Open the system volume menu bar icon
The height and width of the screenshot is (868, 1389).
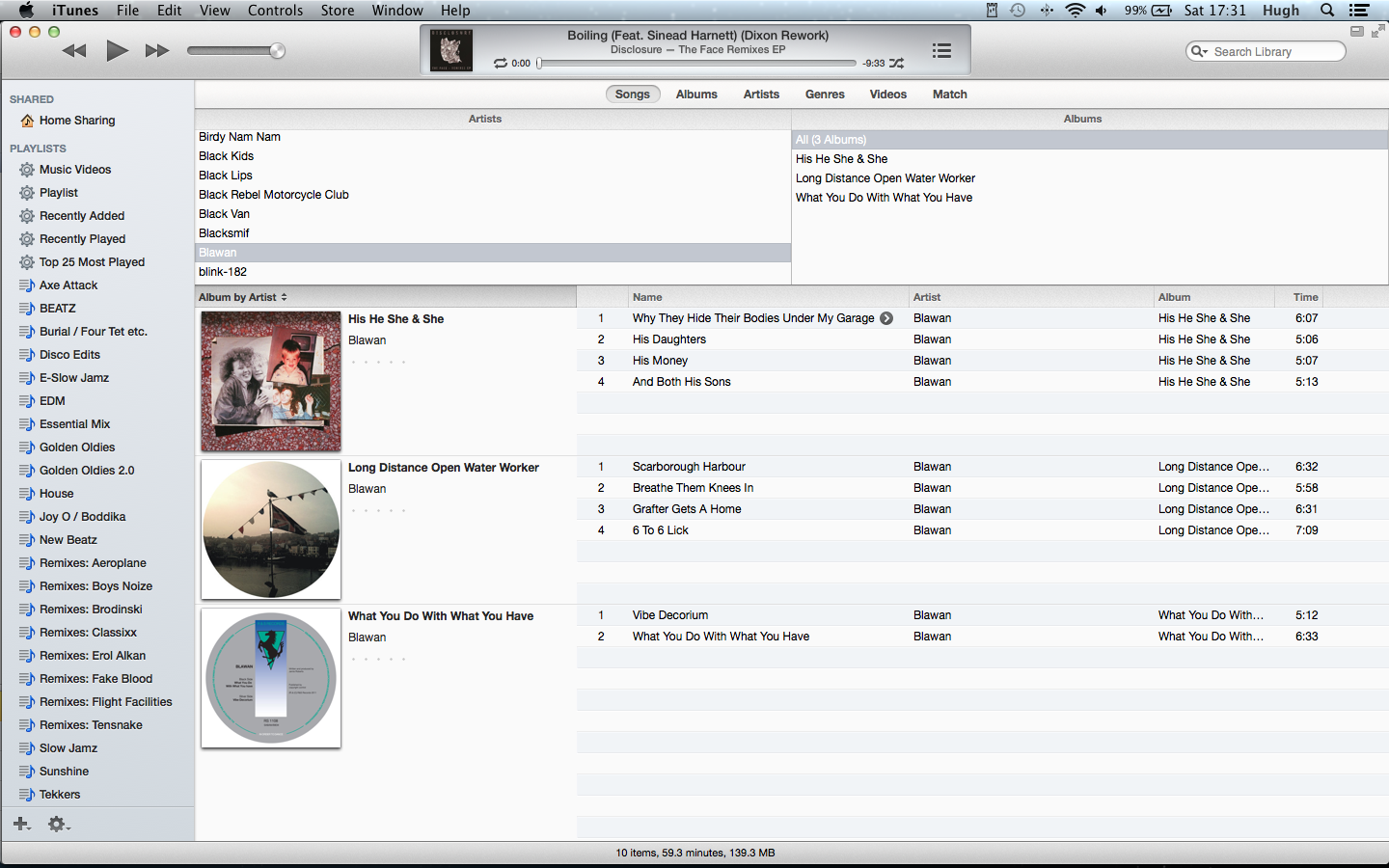point(1101,11)
